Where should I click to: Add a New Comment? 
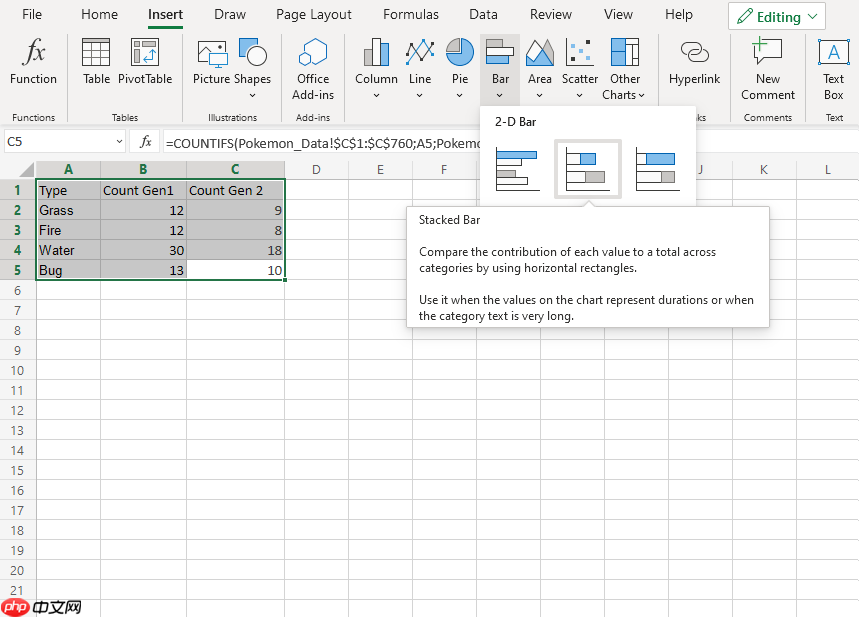click(x=768, y=69)
